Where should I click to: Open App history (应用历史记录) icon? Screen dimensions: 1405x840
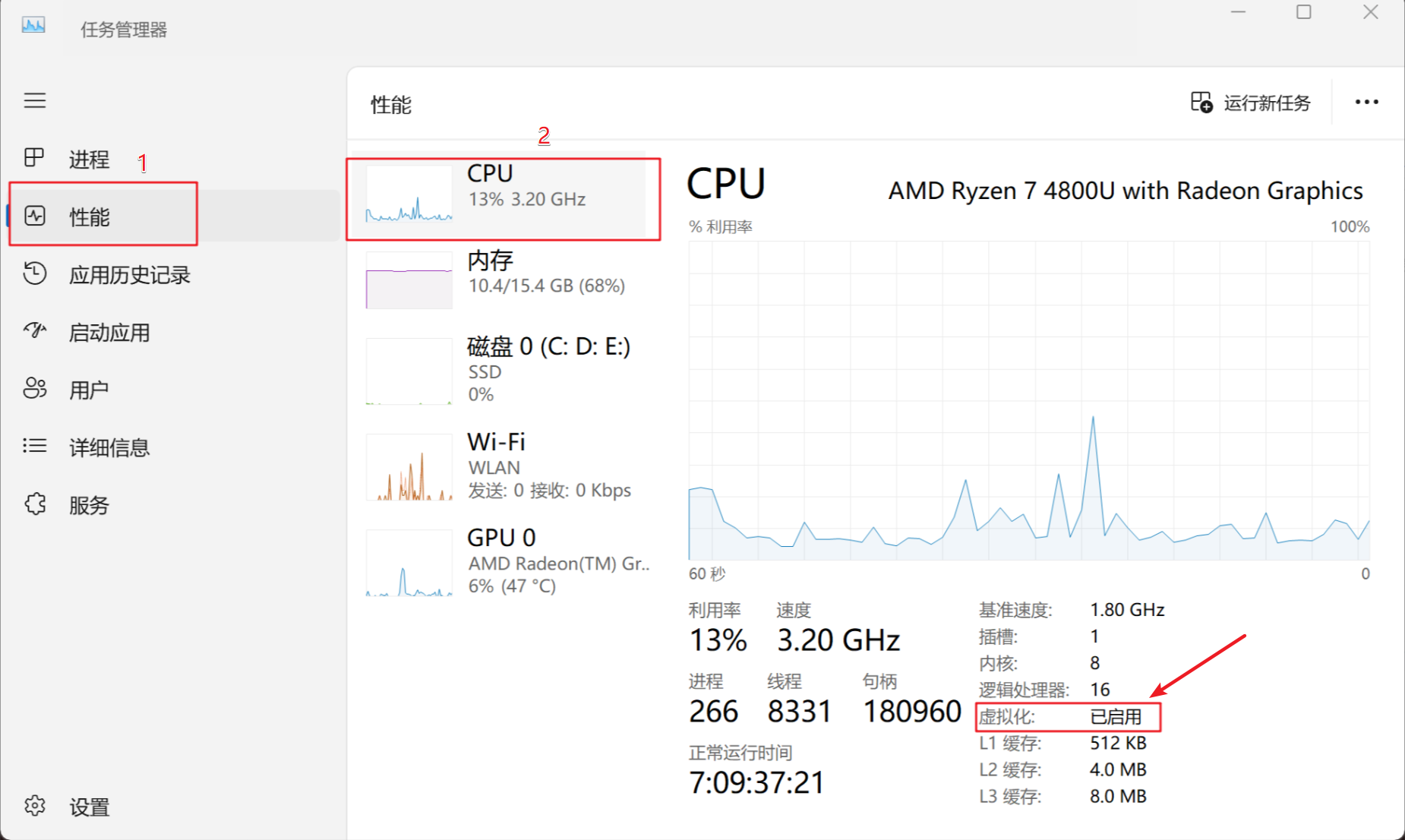pyautogui.click(x=35, y=273)
